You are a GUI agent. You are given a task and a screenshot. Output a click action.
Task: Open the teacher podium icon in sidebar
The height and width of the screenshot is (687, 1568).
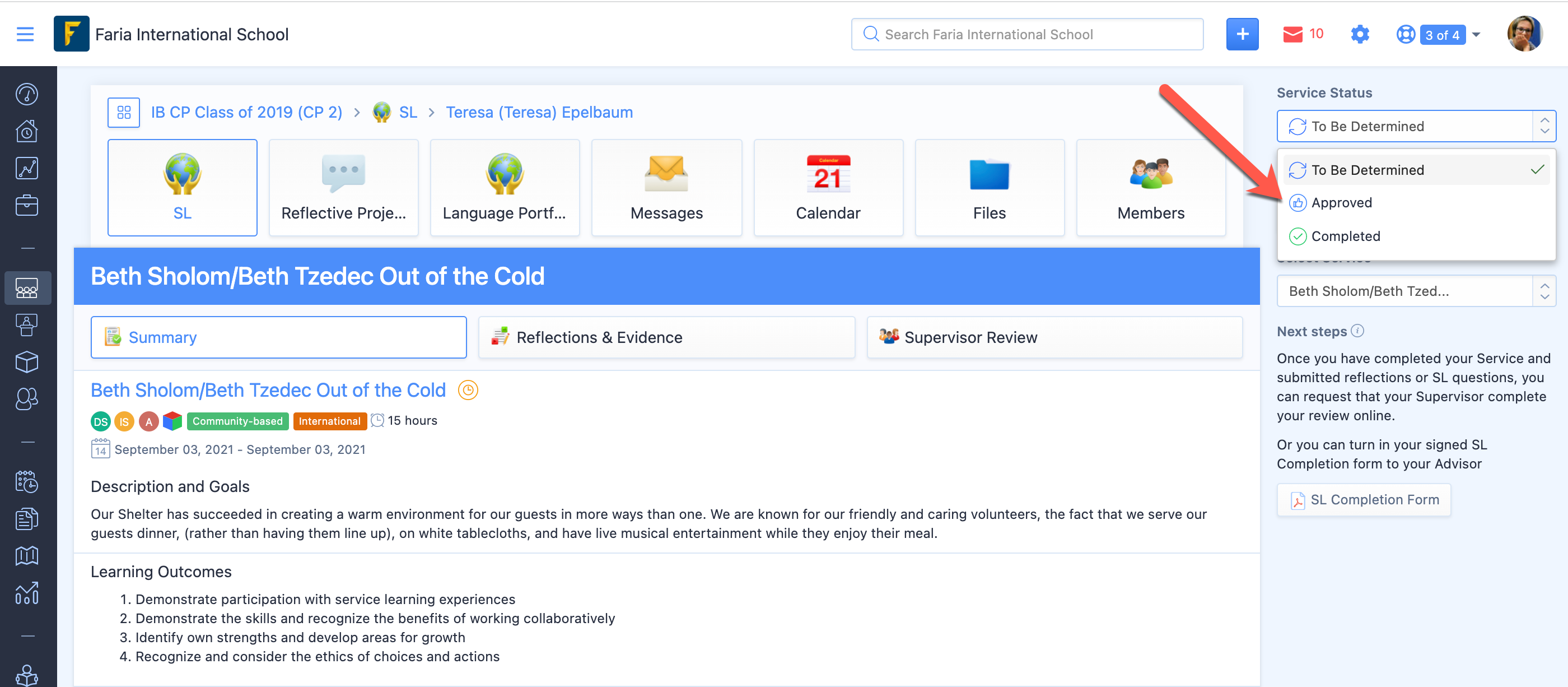tap(27, 324)
